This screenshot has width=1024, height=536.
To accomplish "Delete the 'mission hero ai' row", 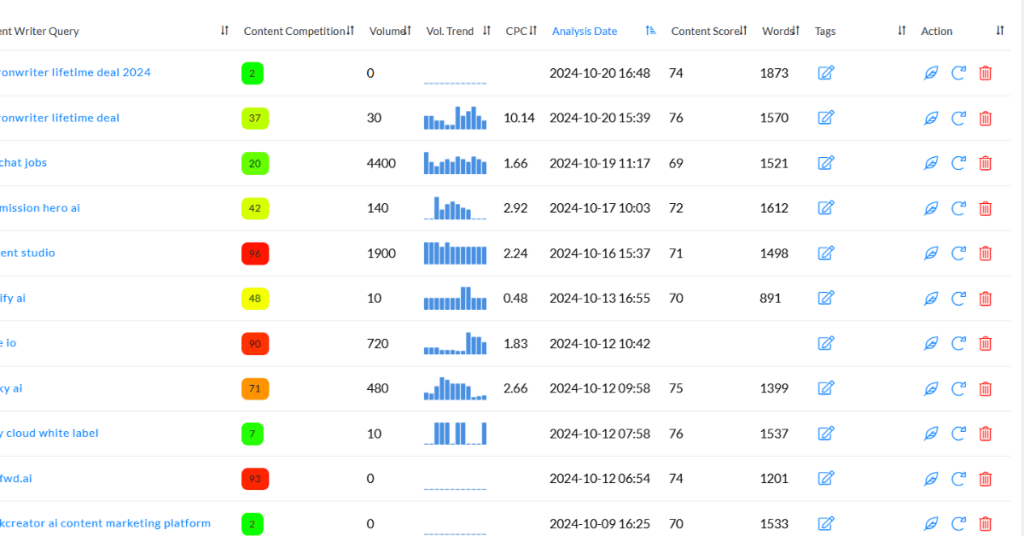I will (985, 208).
